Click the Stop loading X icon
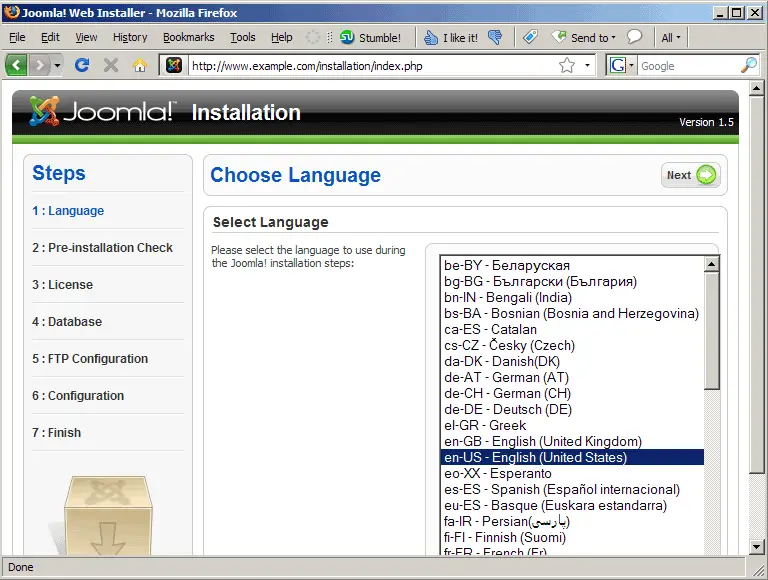Viewport: 768px width, 580px height. [111, 65]
